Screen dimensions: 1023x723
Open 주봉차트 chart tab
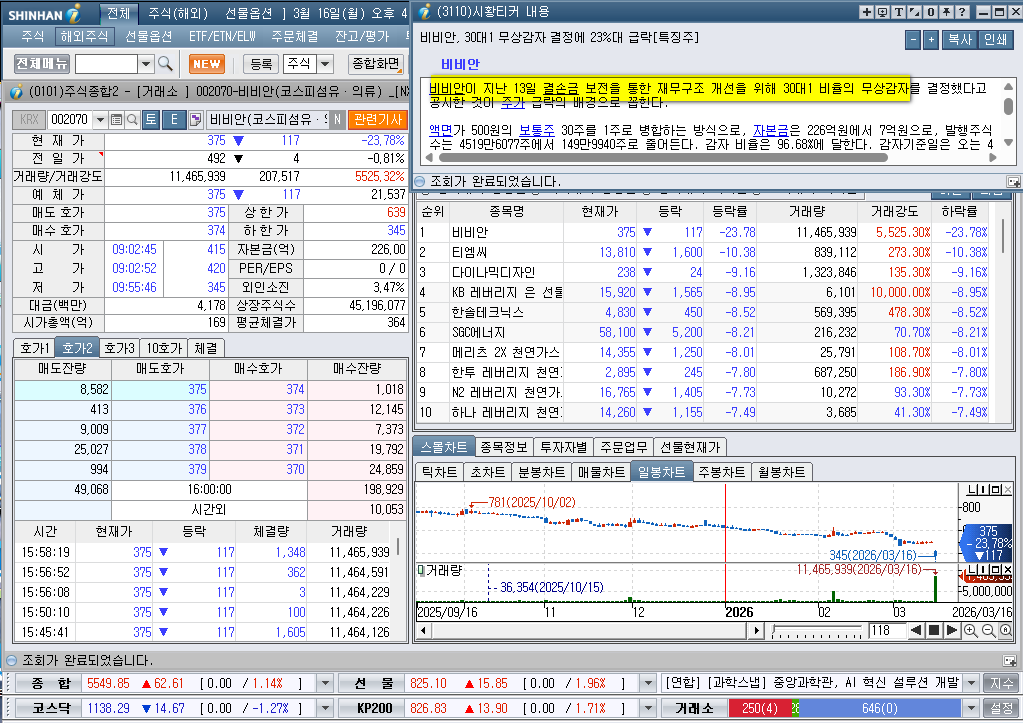(x=722, y=472)
